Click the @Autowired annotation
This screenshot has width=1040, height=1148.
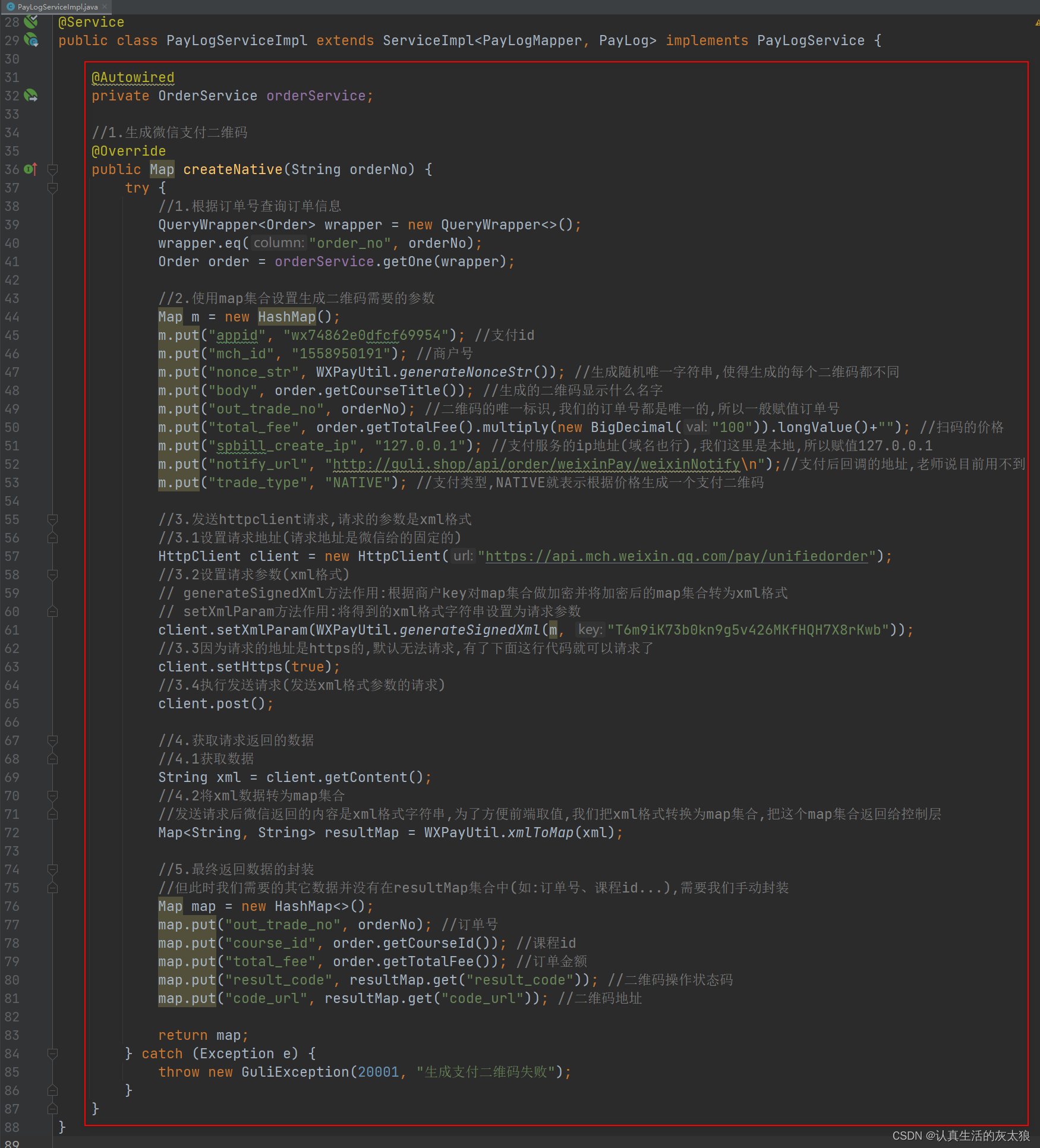point(133,77)
